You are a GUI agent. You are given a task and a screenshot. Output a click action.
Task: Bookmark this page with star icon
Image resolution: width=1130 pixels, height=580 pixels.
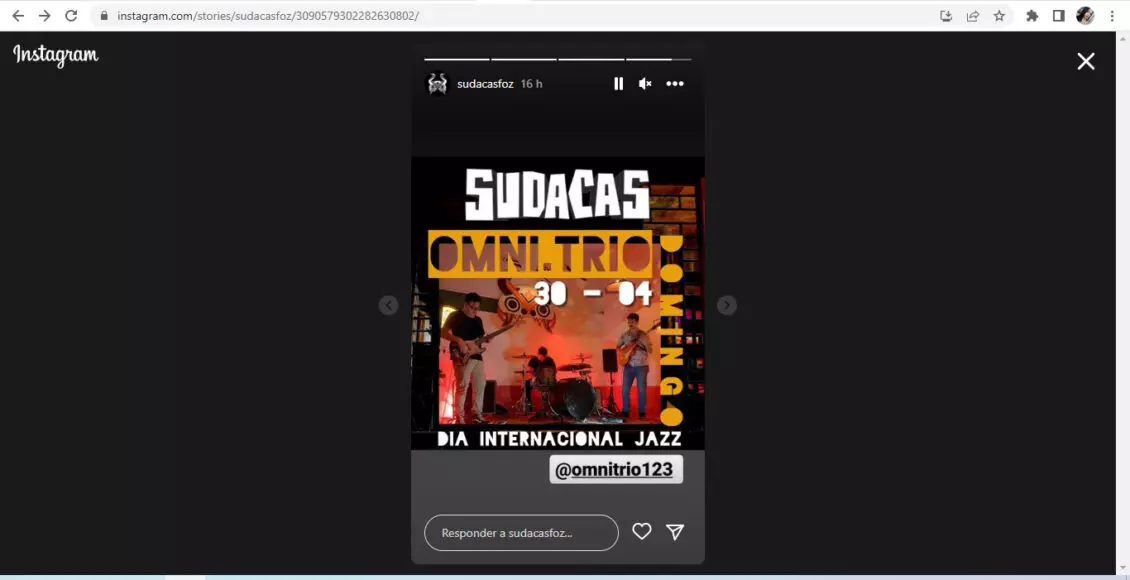tap(999, 16)
